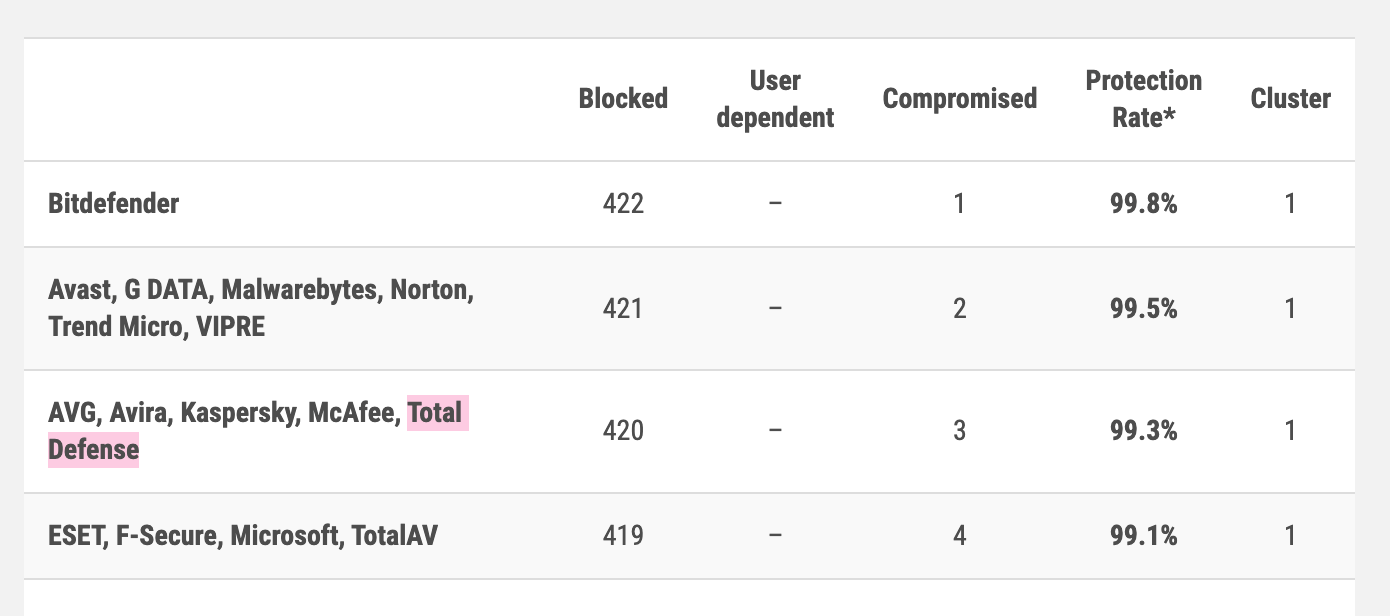Click the compromised count of 4
This screenshot has width=1390, height=616.
(959, 536)
